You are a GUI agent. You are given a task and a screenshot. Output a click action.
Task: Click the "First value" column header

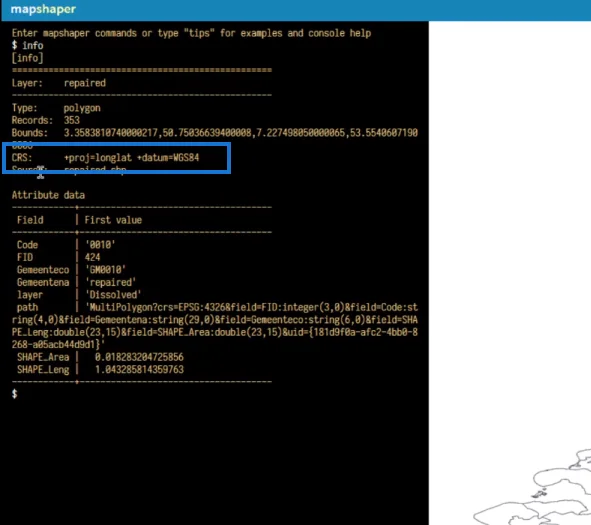tap(113, 220)
